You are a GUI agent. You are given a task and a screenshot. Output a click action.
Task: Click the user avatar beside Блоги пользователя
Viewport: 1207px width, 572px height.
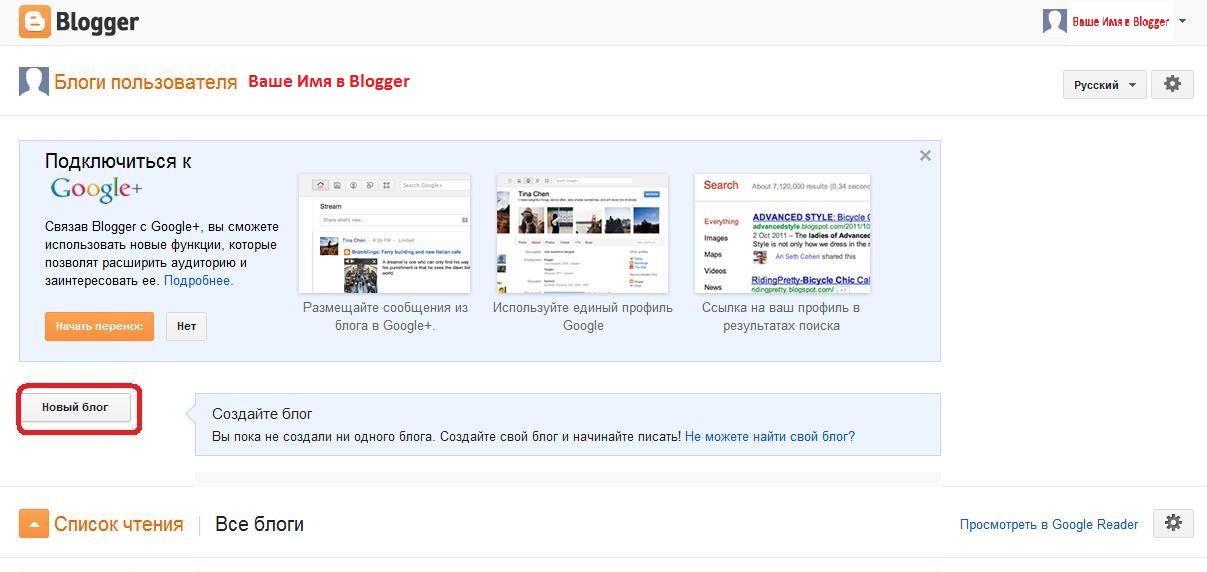pos(34,82)
